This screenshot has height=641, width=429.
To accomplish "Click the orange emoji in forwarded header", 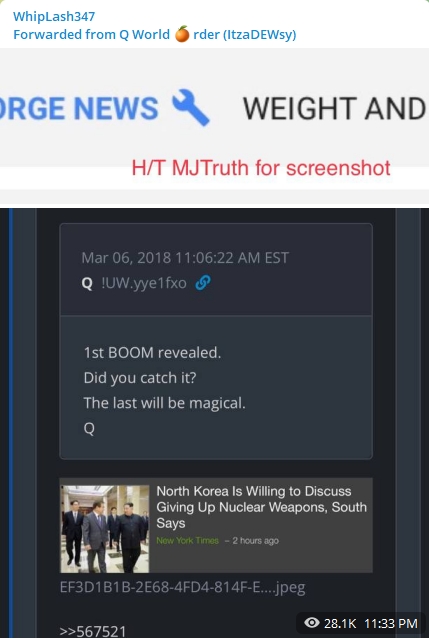I will (182, 34).
